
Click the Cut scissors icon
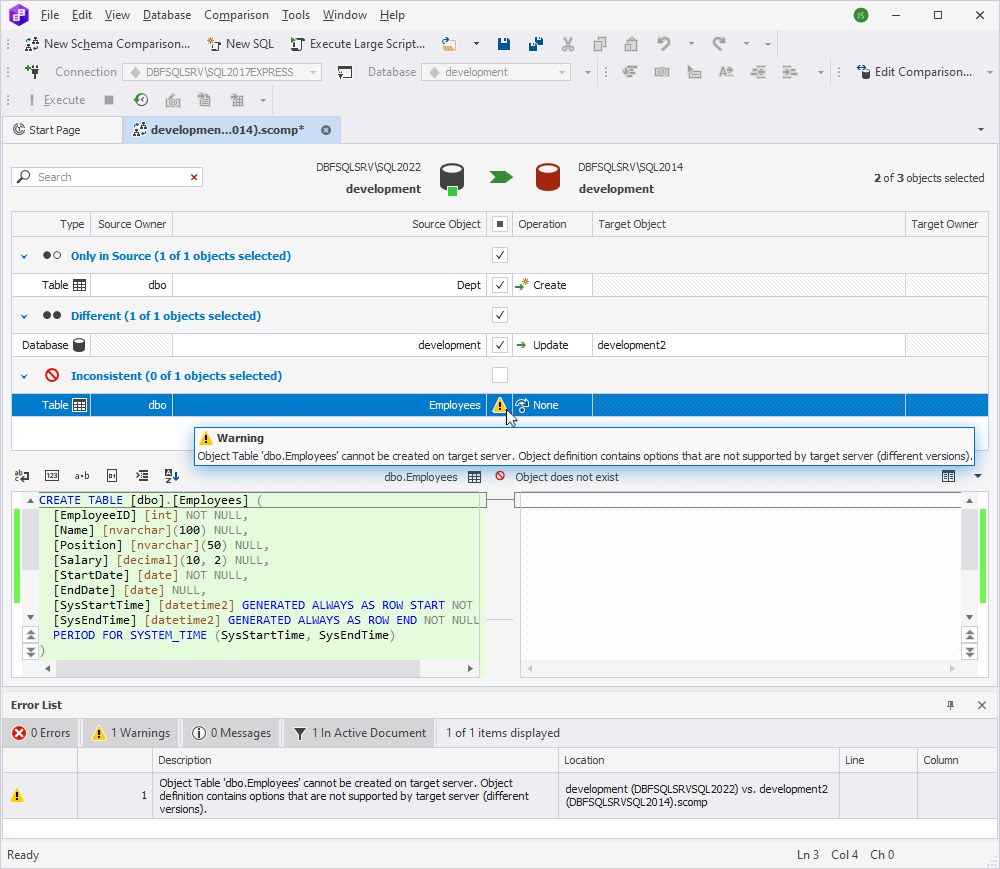pyautogui.click(x=568, y=44)
